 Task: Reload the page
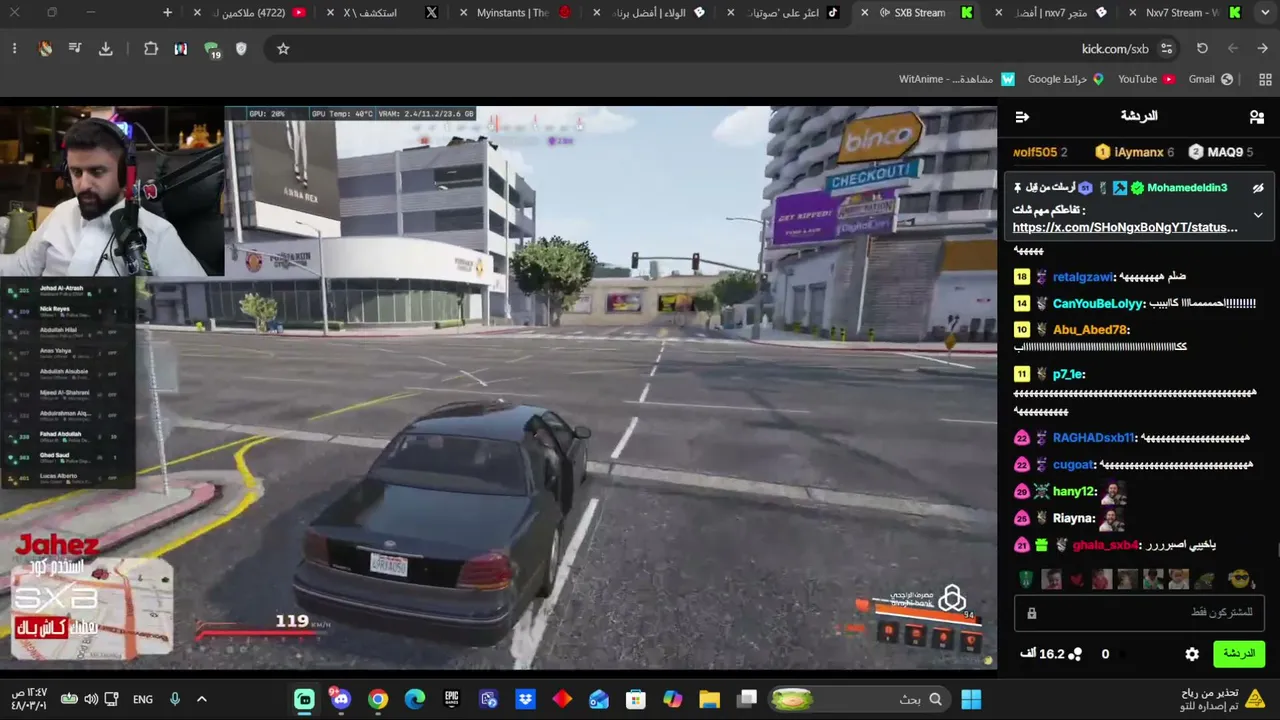click(x=1202, y=49)
